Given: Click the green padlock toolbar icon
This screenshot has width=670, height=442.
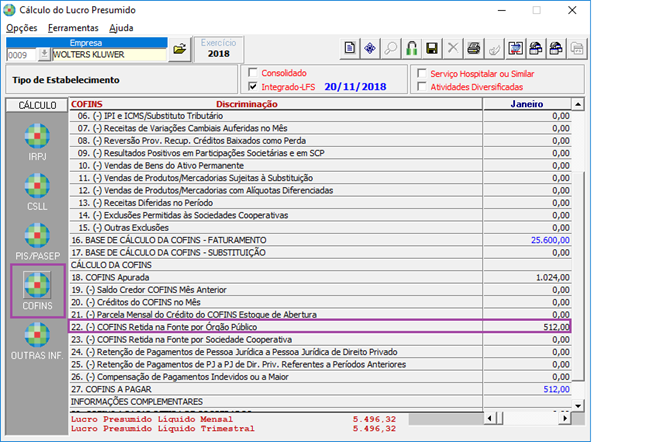Looking at the screenshot, I should 411,48.
